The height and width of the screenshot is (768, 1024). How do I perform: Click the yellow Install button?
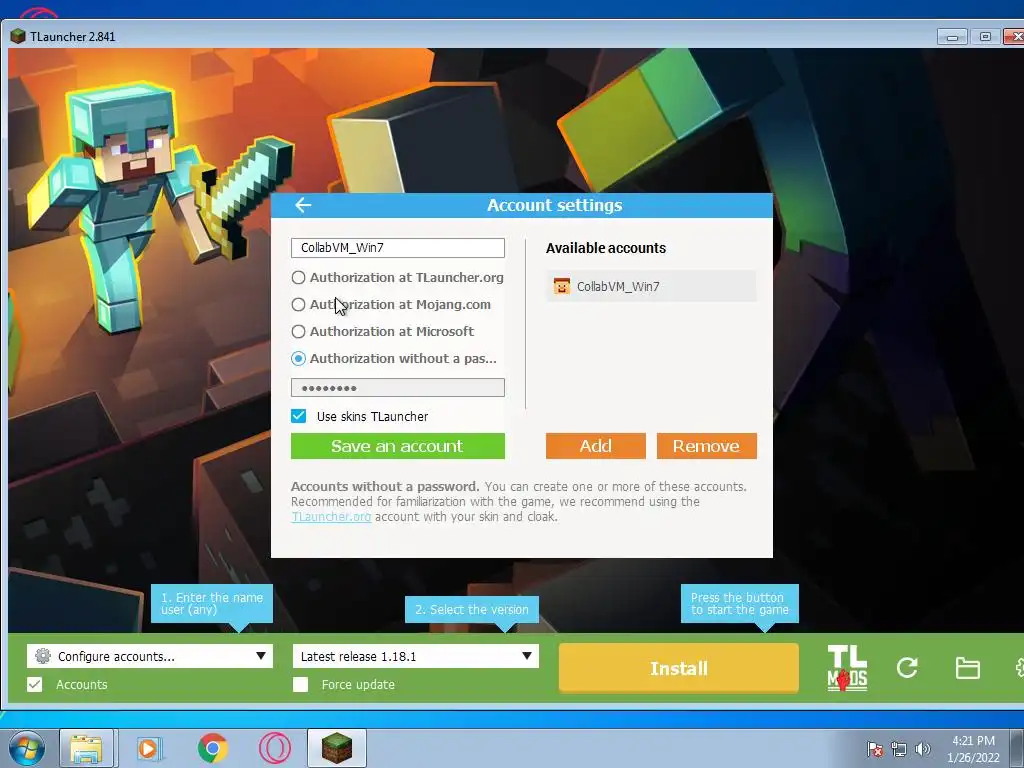(679, 668)
